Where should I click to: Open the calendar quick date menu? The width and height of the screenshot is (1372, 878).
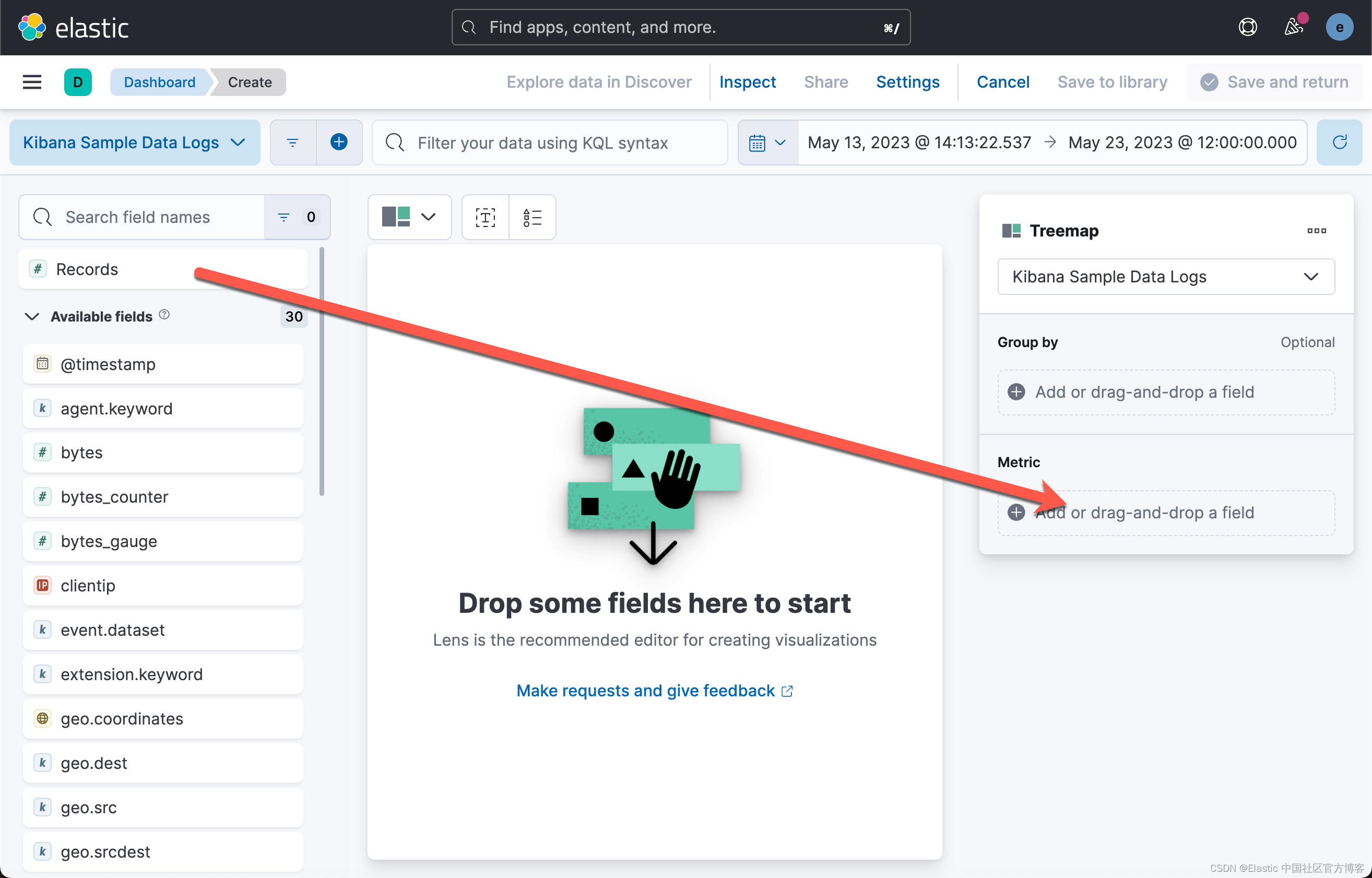point(767,143)
